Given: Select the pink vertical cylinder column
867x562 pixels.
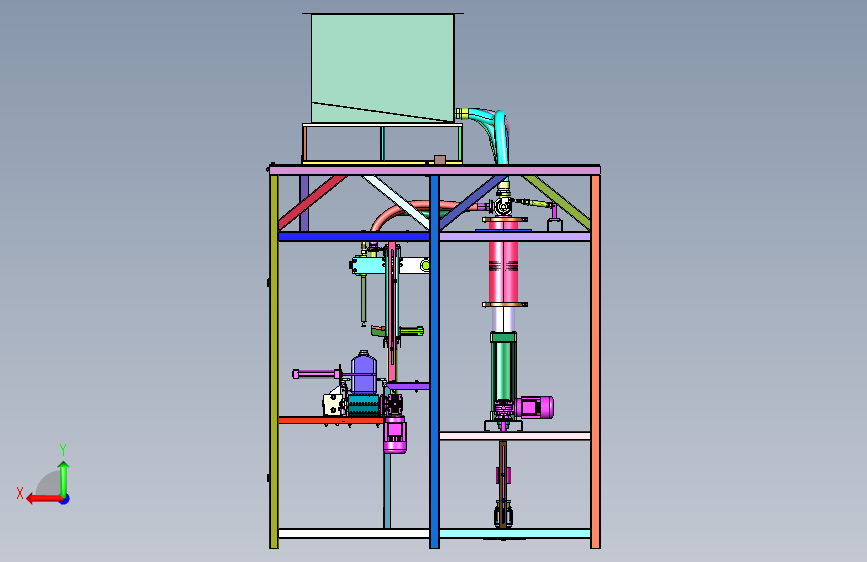Looking at the screenshot, I should 503,262.
